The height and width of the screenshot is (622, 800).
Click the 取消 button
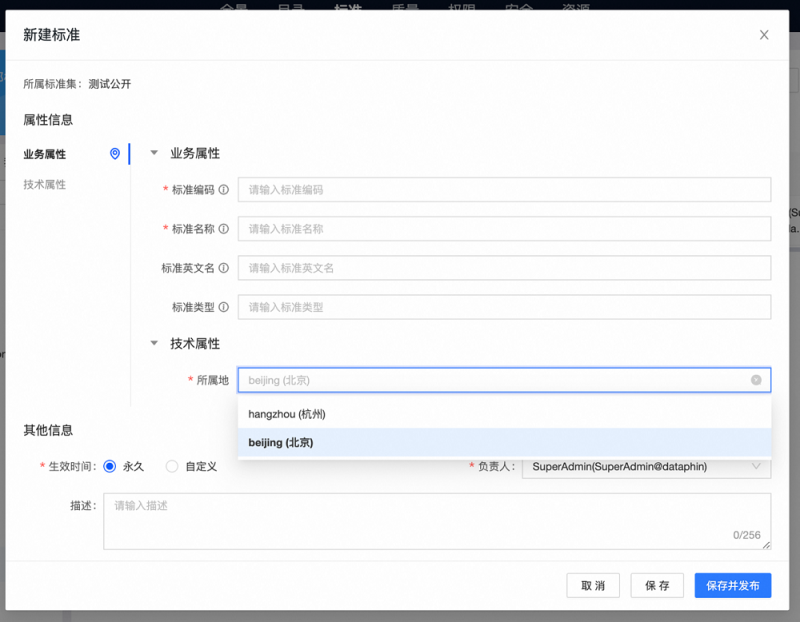(x=593, y=585)
